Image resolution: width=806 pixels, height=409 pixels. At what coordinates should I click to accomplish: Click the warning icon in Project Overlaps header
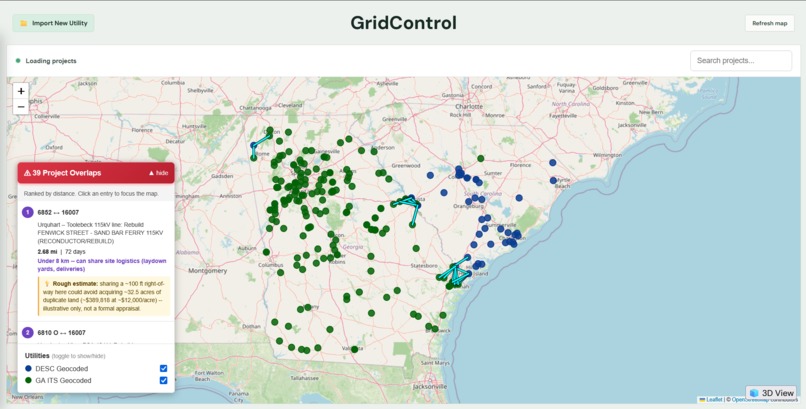coord(27,173)
